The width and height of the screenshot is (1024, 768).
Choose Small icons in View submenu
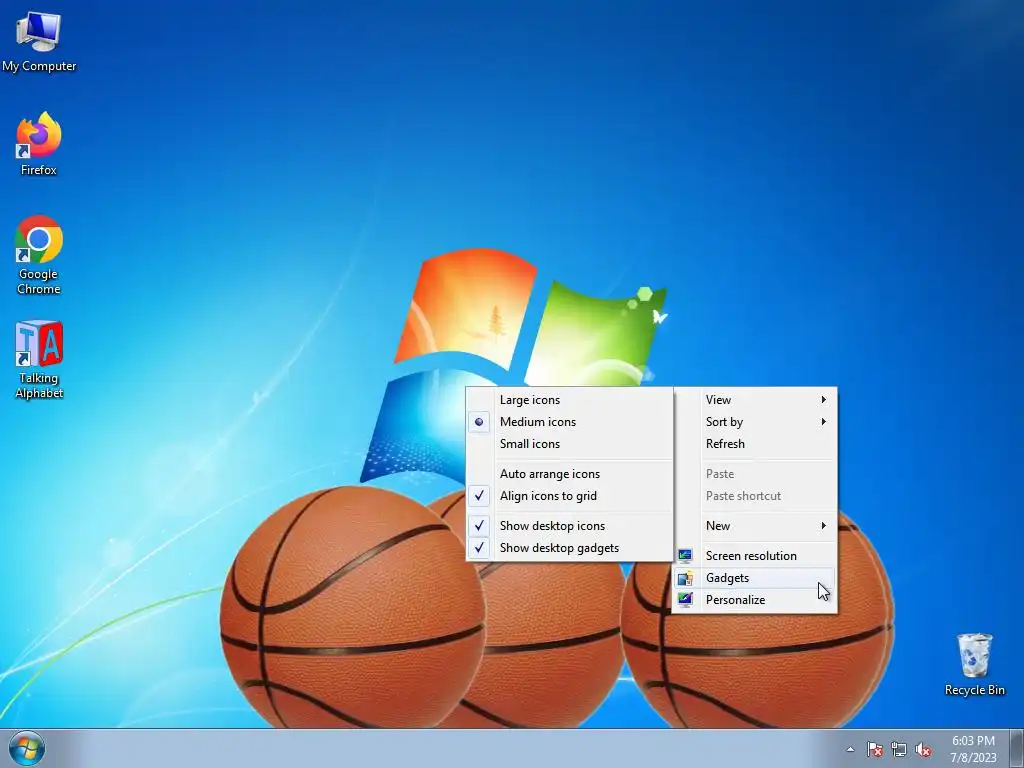[x=569, y=444]
